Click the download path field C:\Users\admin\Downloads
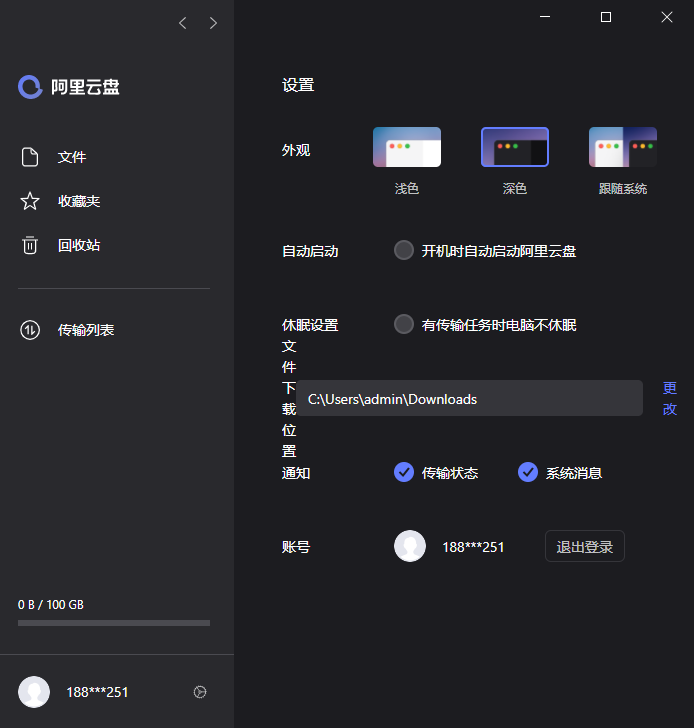 pyautogui.click(x=469, y=398)
